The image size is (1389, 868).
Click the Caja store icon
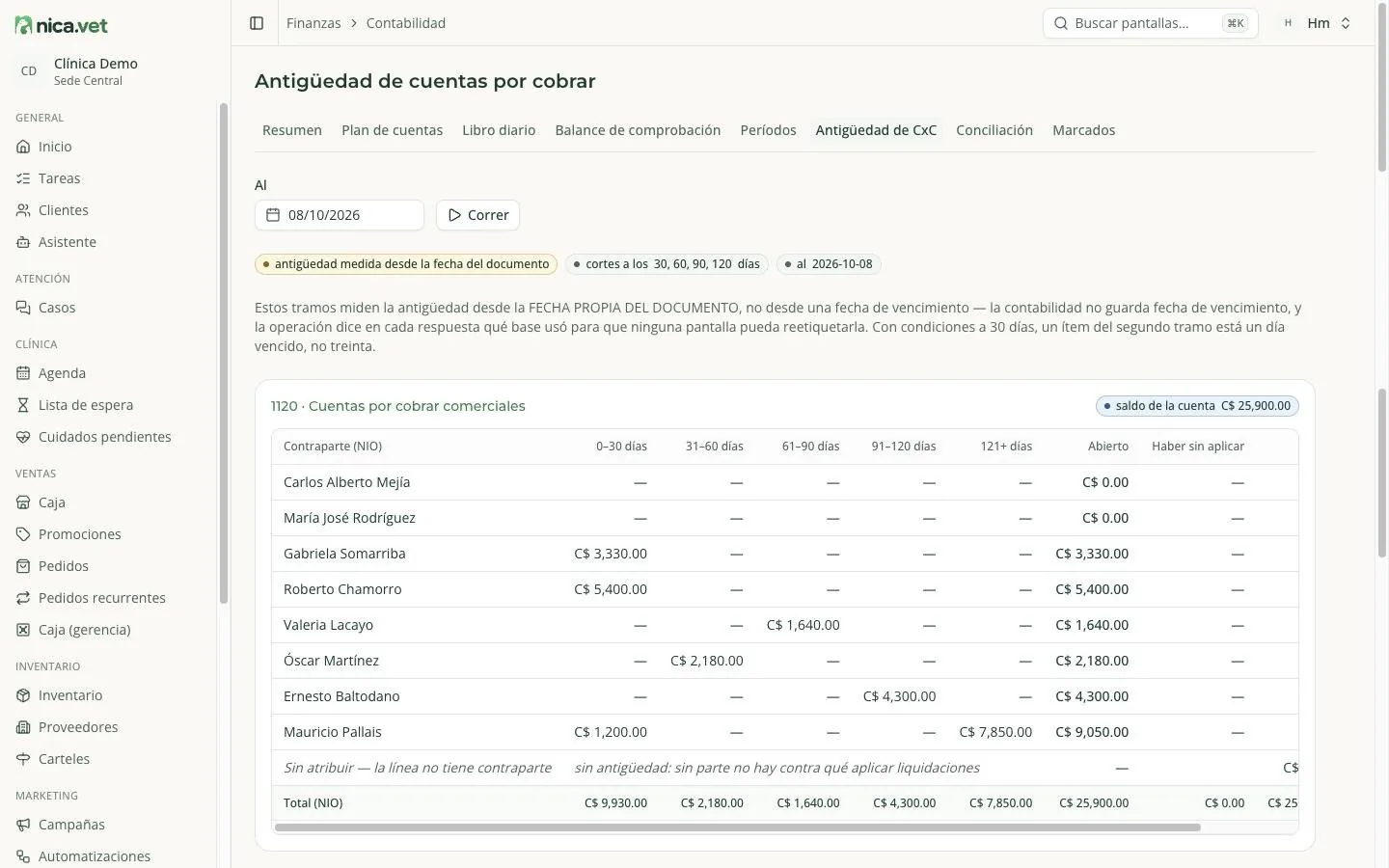click(x=23, y=502)
